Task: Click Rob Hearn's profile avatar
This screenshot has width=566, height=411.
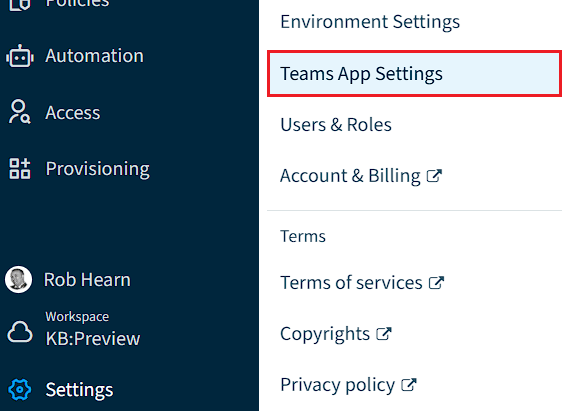Action: pyautogui.click(x=18, y=280)
